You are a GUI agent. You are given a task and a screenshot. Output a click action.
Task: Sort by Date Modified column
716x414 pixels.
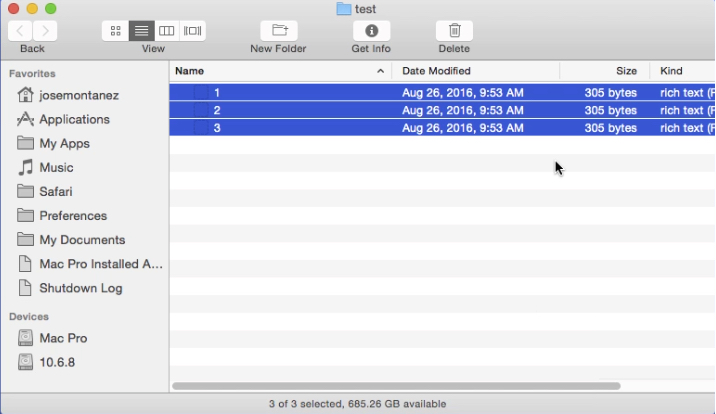pos(475,71)
